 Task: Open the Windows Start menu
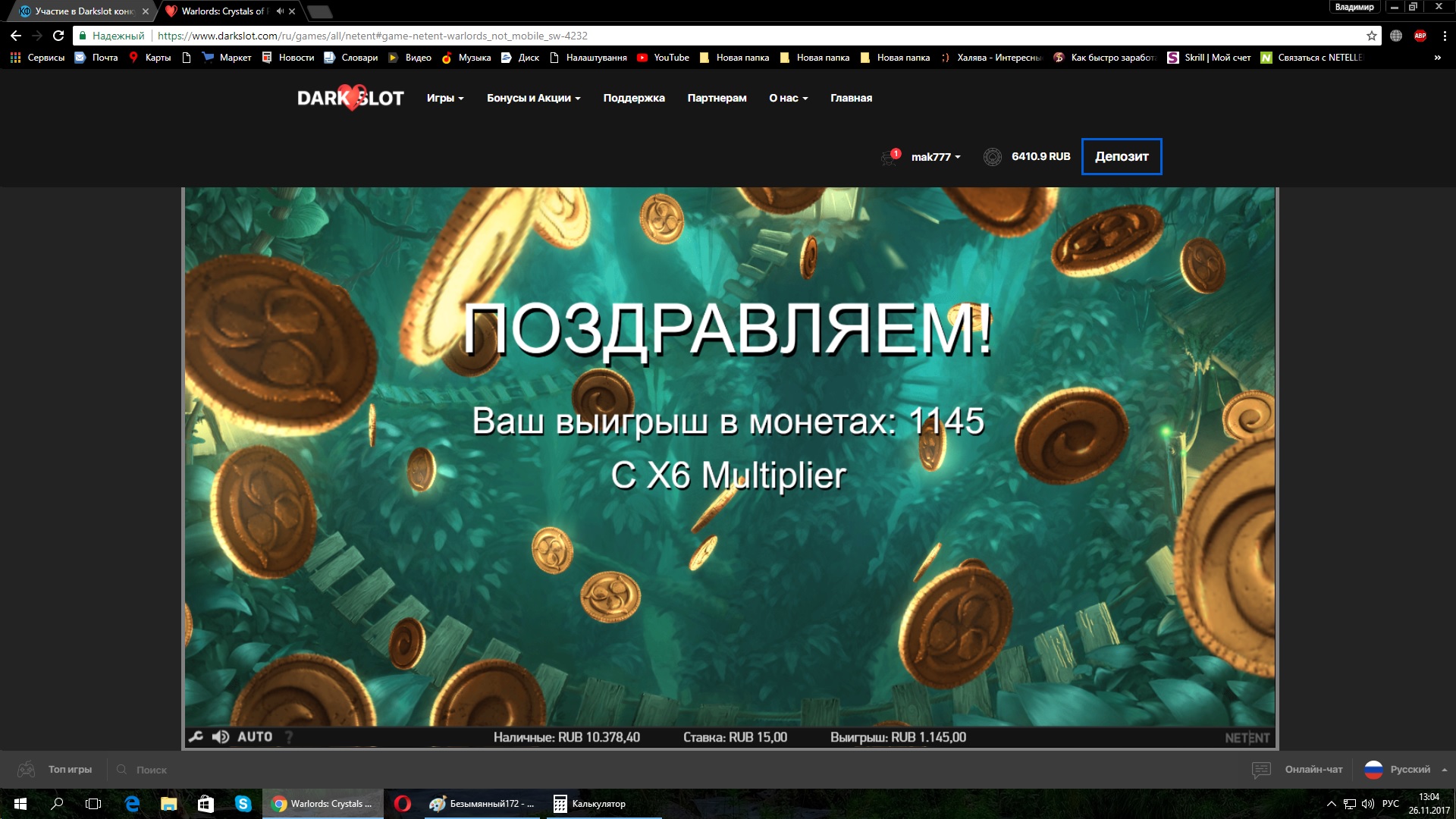[x=20, y=804]
